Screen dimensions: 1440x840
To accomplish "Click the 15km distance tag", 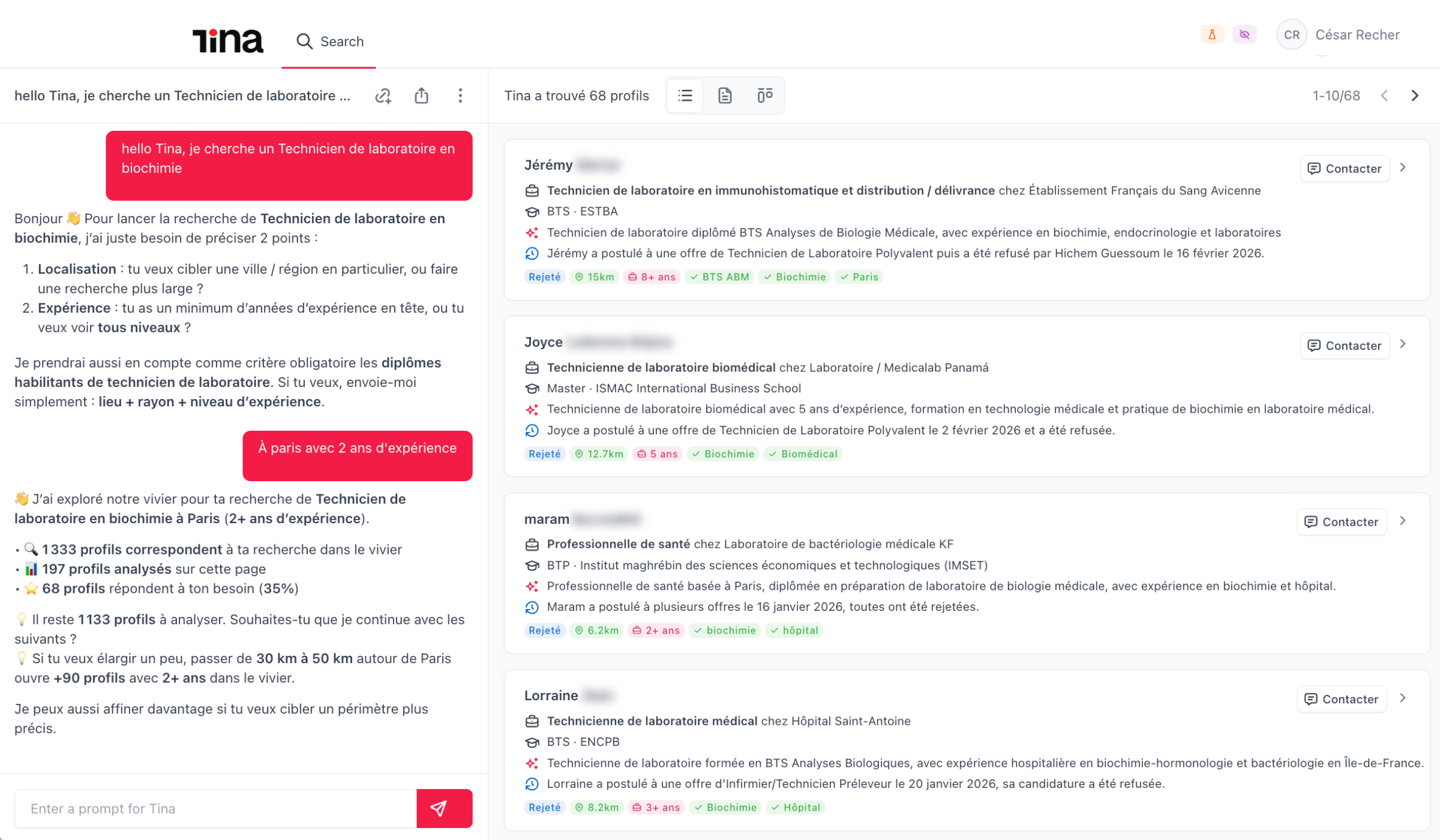I will coord(594,277).
